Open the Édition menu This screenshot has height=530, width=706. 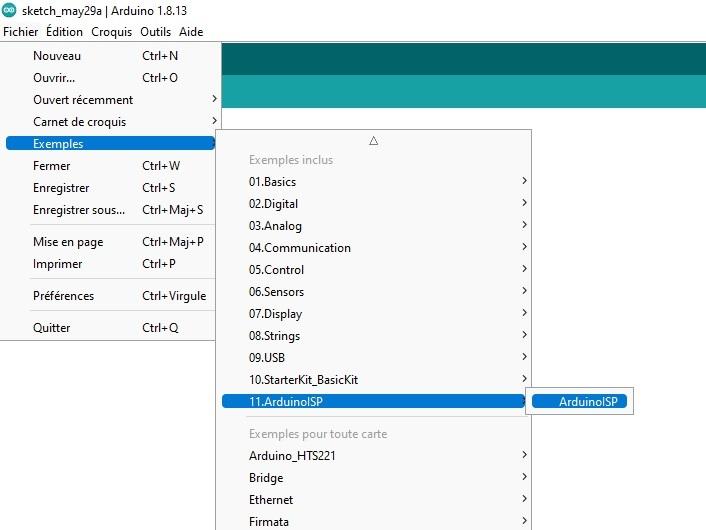[64, 32]
